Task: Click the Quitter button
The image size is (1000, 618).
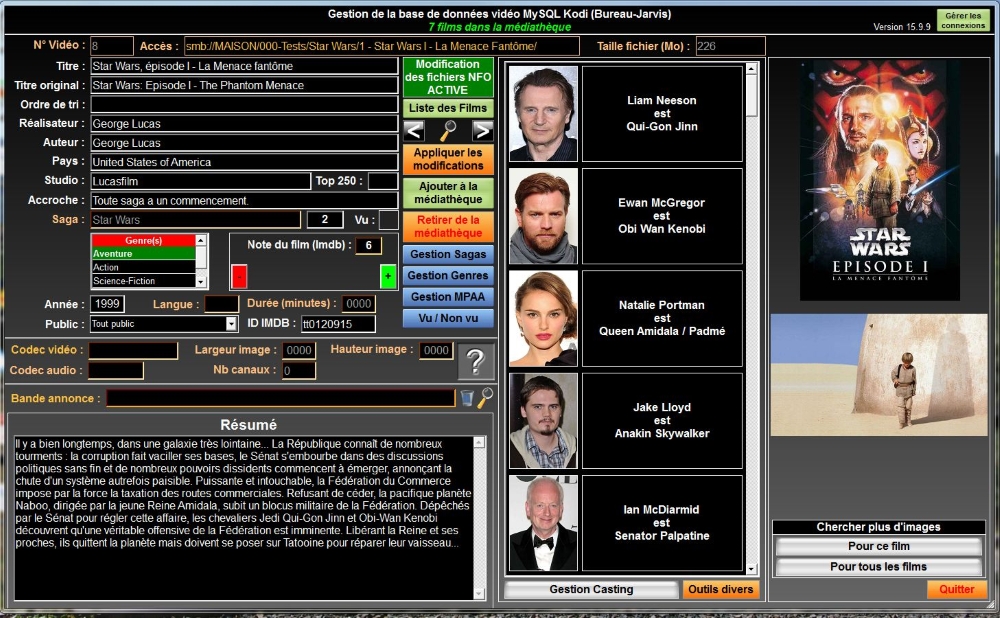Action: coord(956,589)
